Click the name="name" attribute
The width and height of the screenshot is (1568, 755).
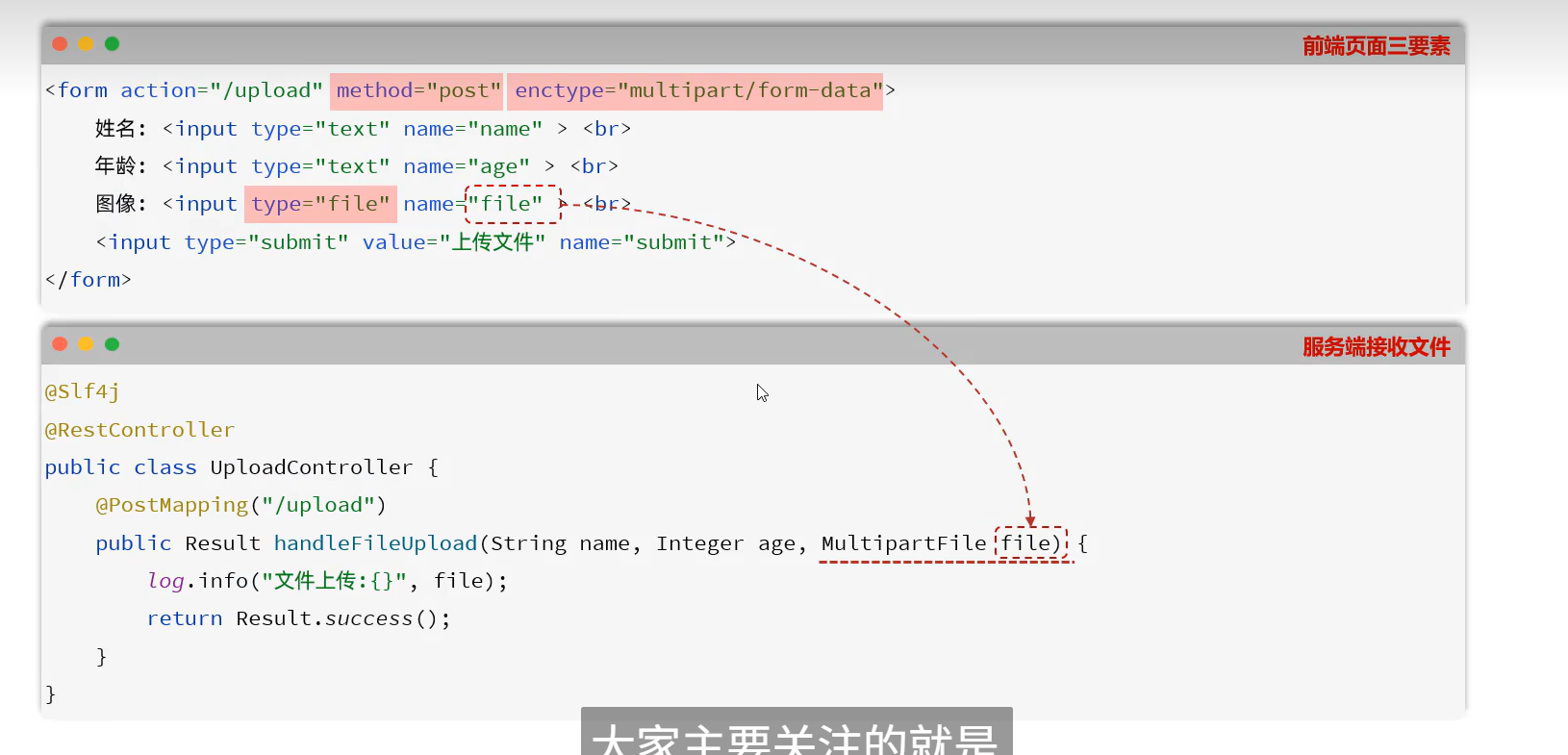(x=472, y=129)
